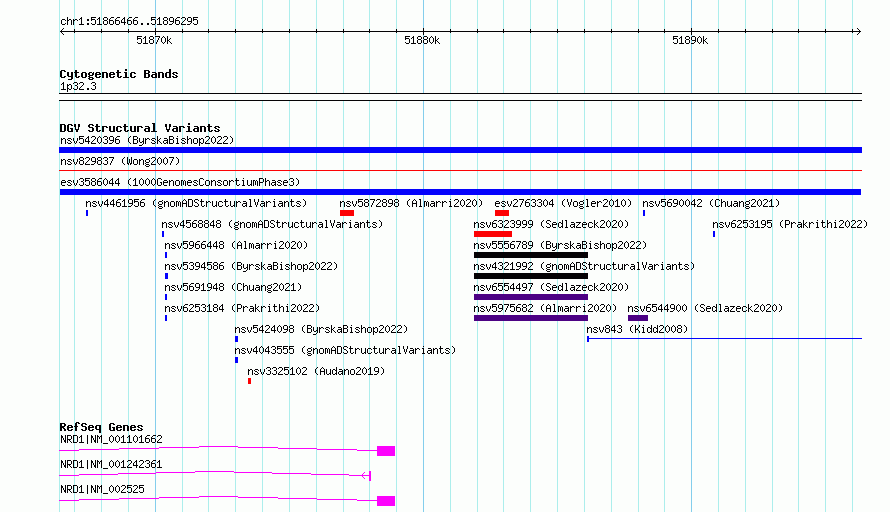Select the esv3586044 blue variant bar
This screenshot has height=512, width=890.
point(460,192)
